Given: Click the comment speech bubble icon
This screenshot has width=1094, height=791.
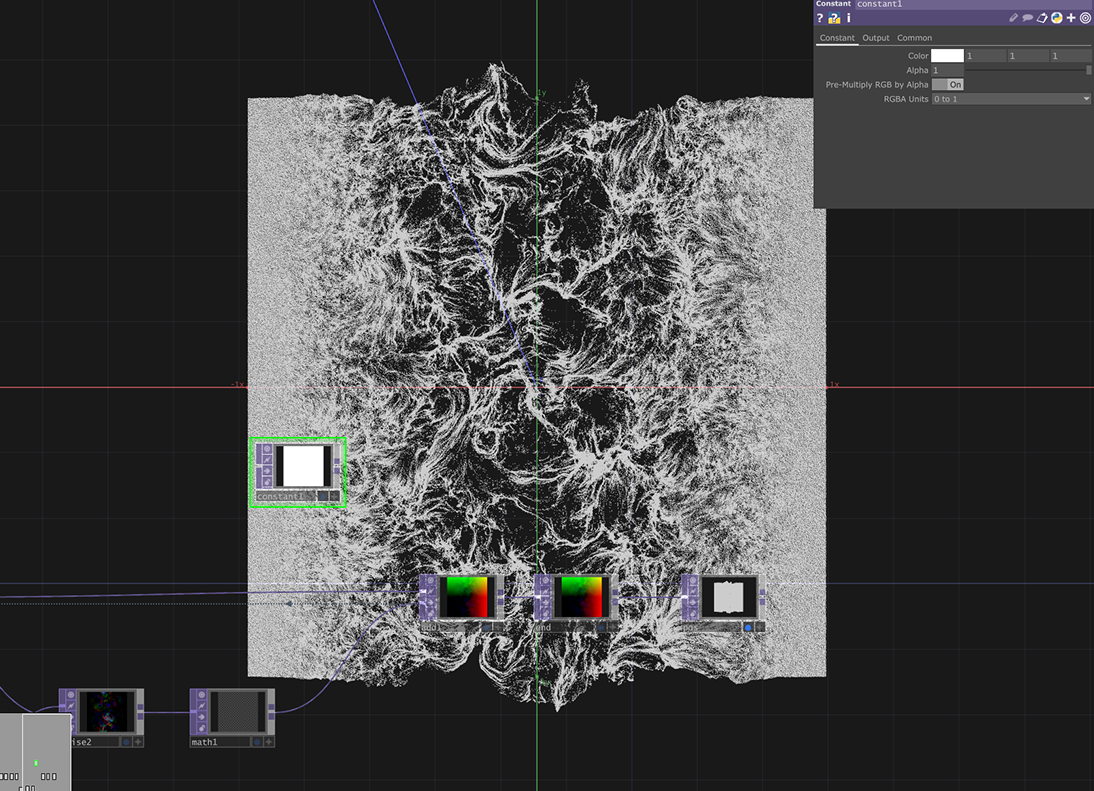Looking at the screenshot, I should (1027, 18).
